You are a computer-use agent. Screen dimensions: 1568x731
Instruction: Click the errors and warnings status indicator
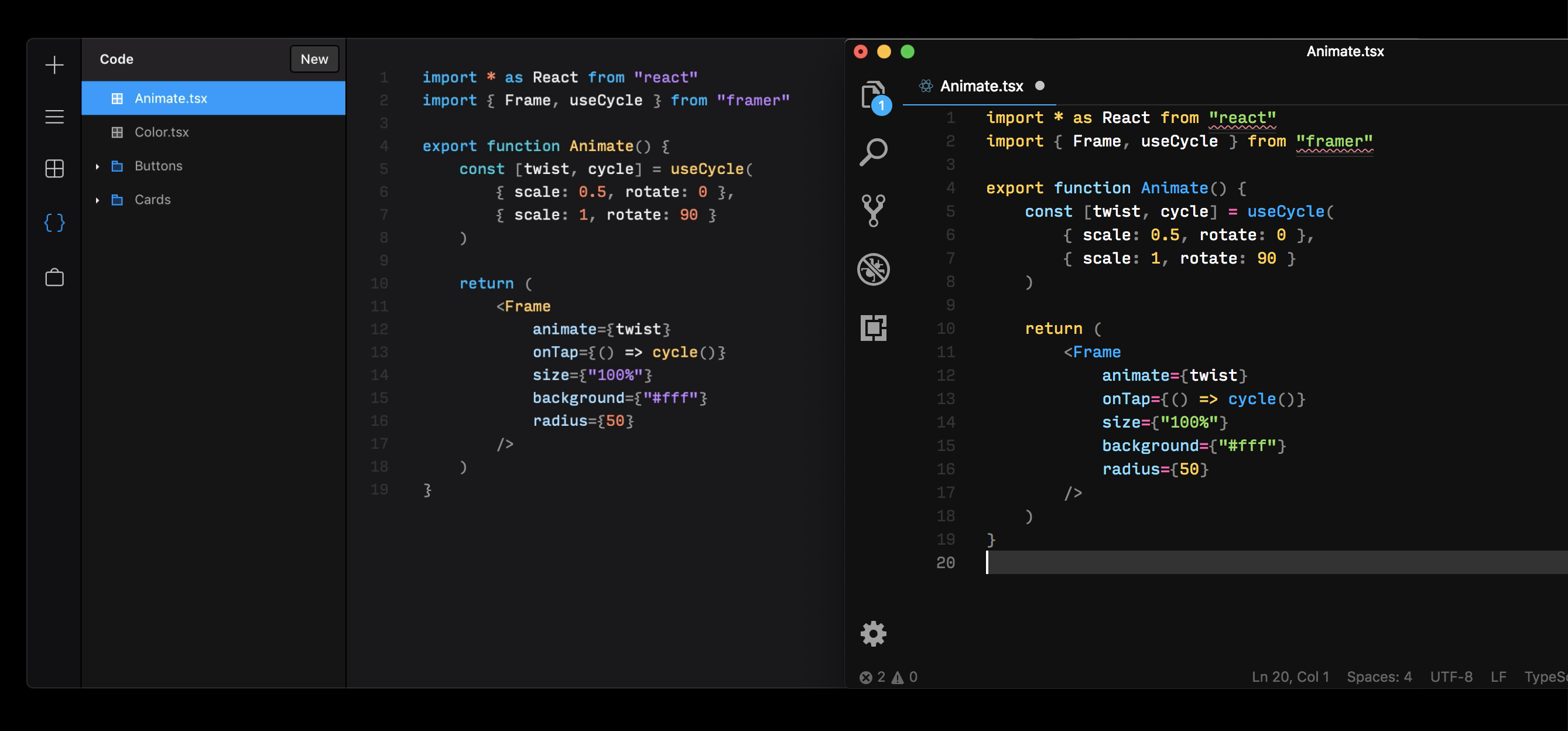pos(888,677)
